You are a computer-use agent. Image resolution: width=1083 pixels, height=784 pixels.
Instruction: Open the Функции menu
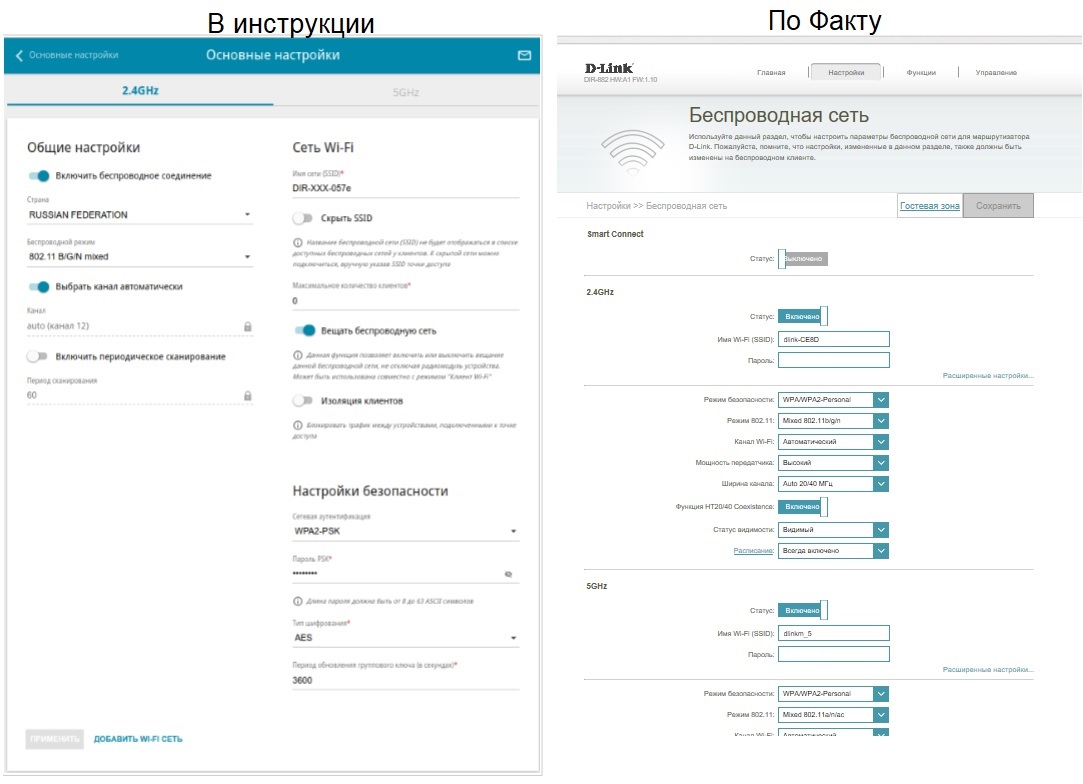coord(921,73)
